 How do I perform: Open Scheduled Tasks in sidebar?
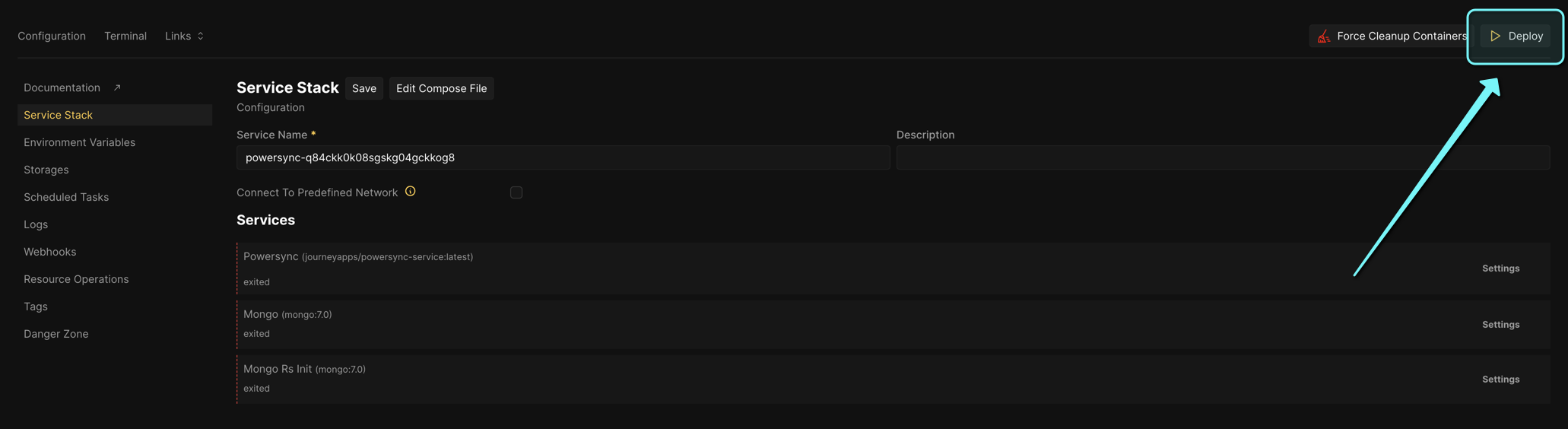66,197
